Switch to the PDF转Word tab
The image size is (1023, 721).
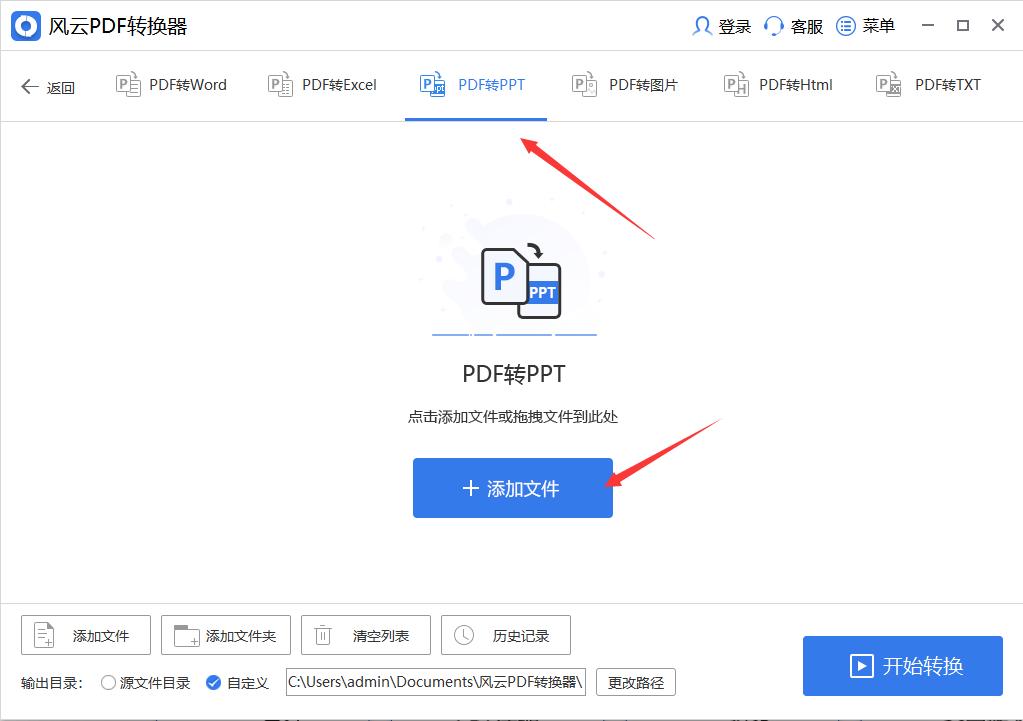pyautogui.click(x=170, y=84)
